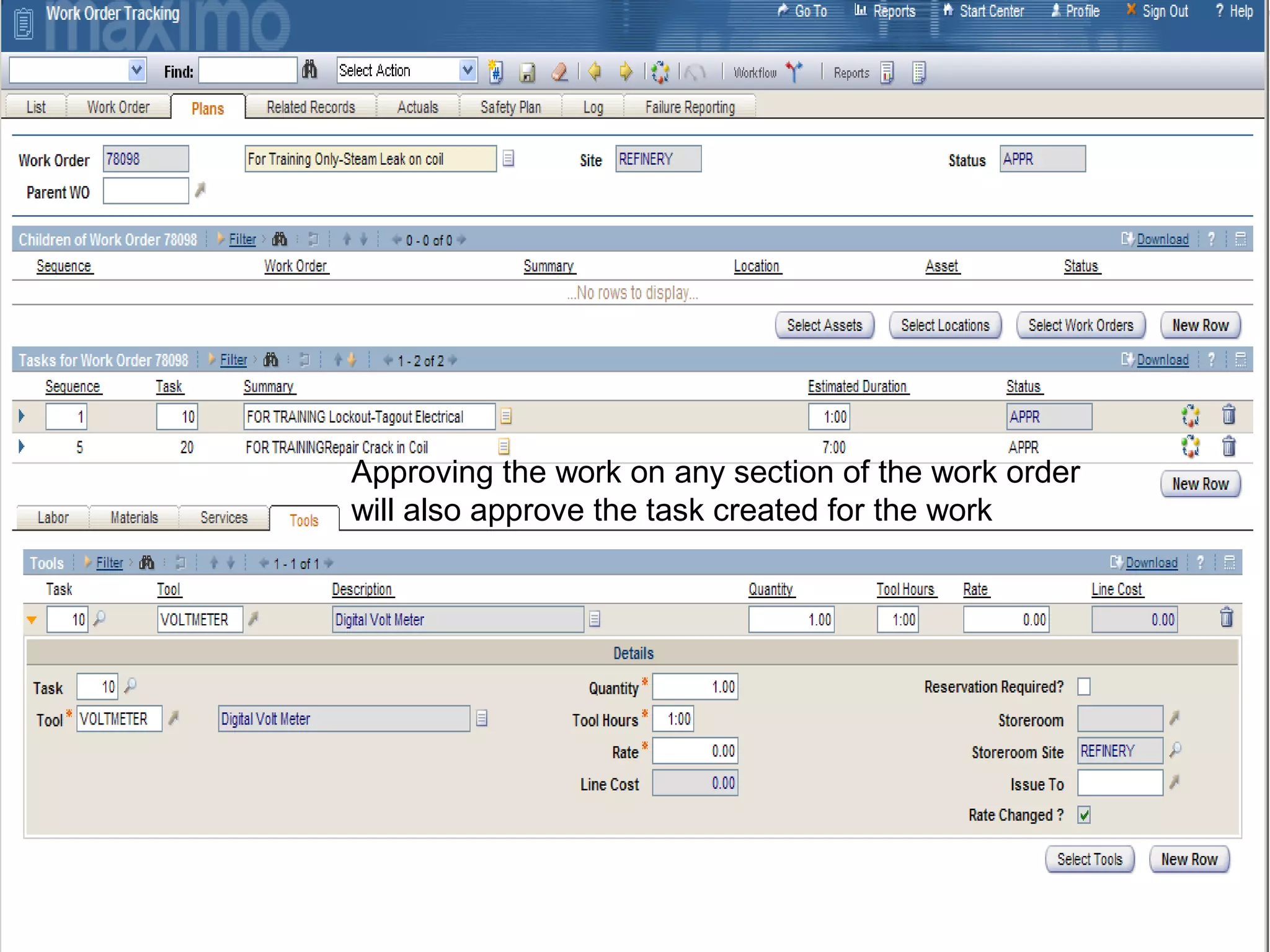Switch to the Work Order tab
This screenshot has width=1270, height=952.
[118, 107]
